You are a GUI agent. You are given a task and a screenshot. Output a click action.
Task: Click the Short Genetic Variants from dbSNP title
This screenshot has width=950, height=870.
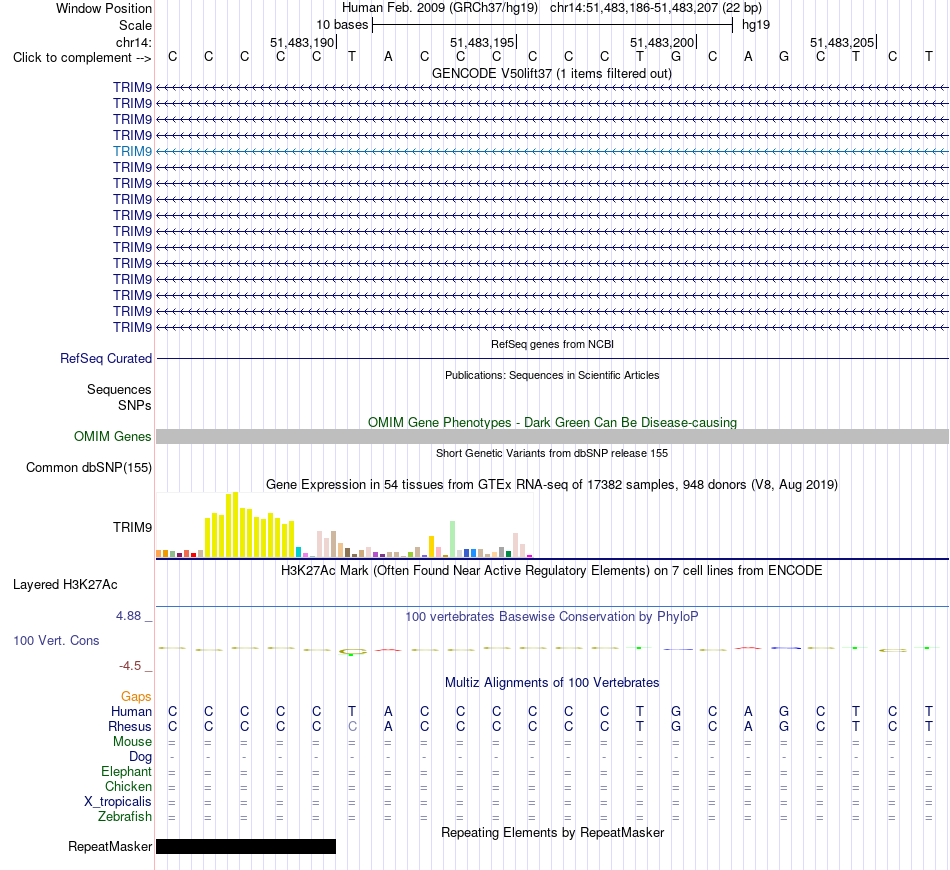click(x=552, y=453)
